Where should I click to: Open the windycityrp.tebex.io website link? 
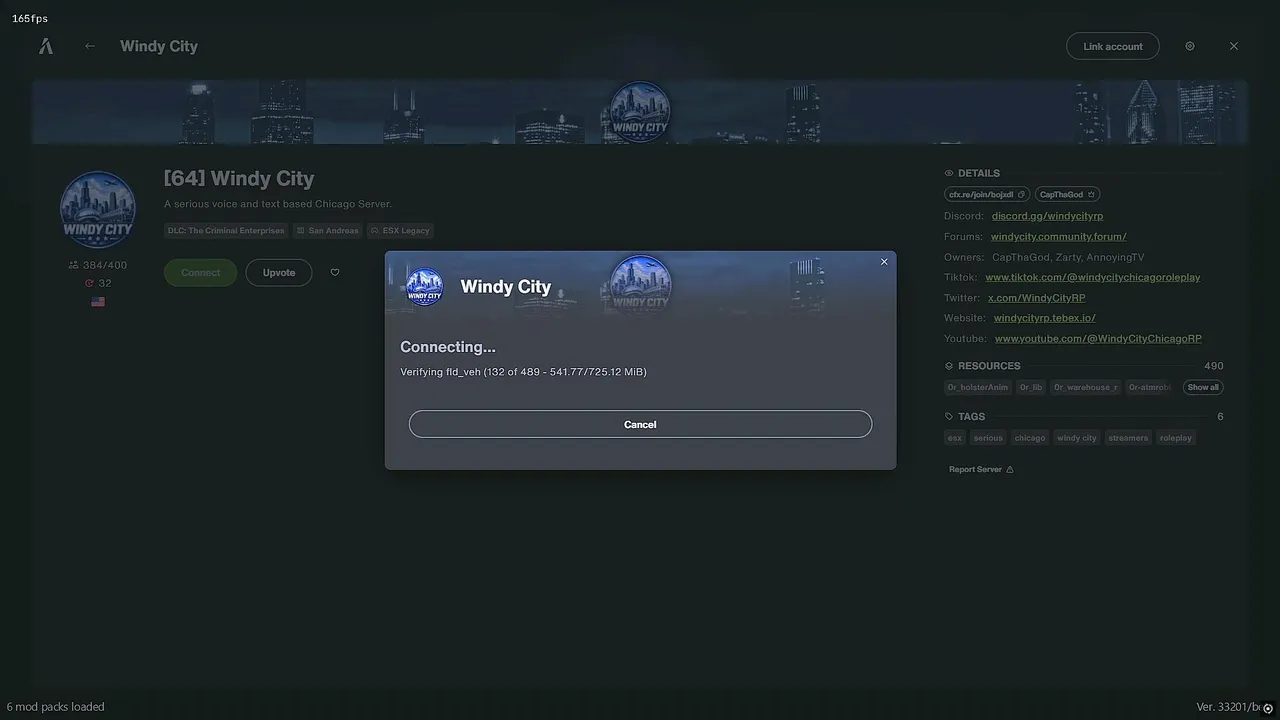(x=1045, y=318)
